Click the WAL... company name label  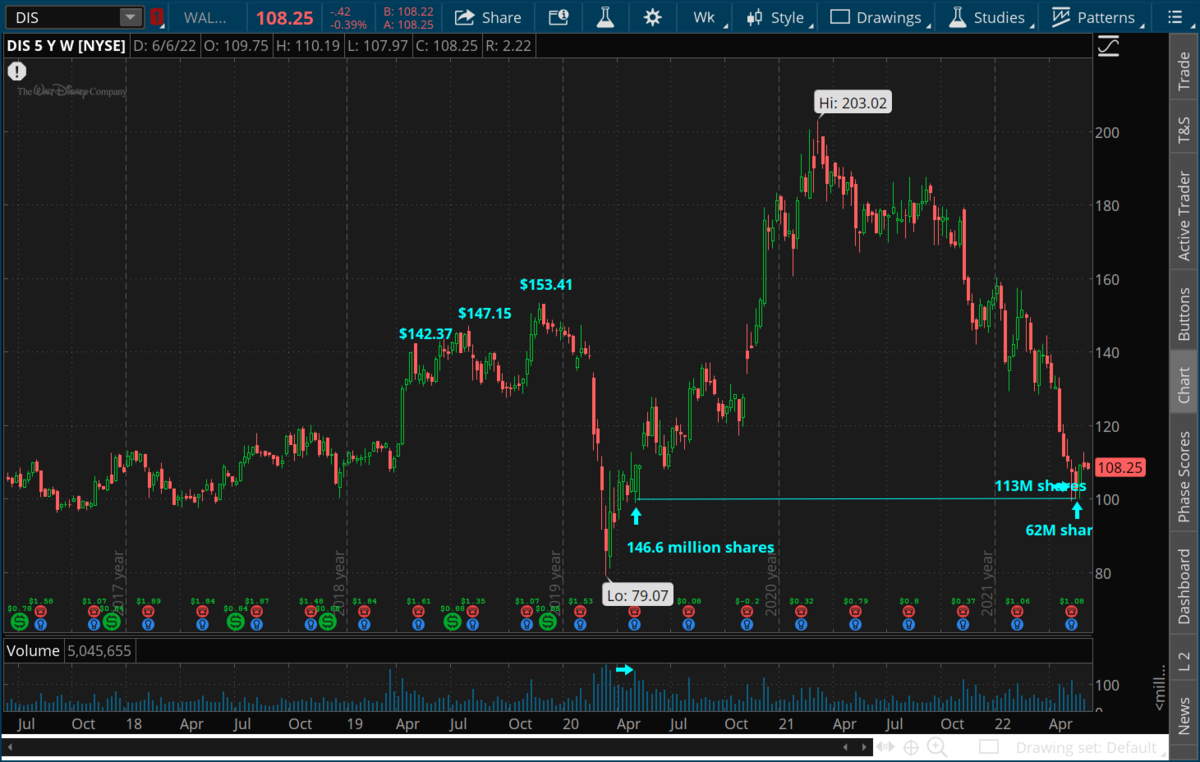[206, 17]
